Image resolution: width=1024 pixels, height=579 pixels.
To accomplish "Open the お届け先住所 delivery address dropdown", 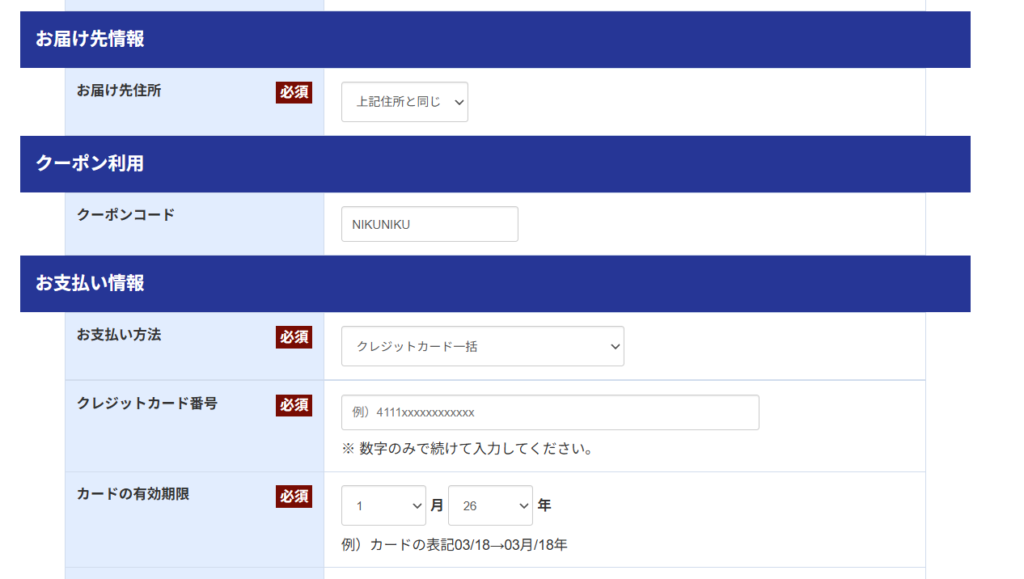I will point(404,102).
